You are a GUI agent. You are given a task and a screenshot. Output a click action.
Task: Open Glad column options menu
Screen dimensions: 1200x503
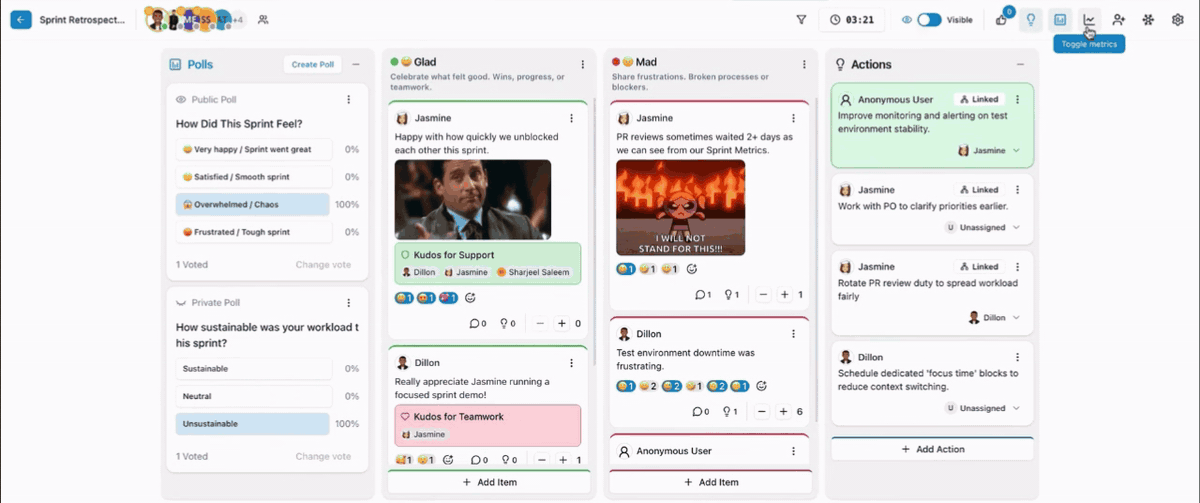[583, 64]
